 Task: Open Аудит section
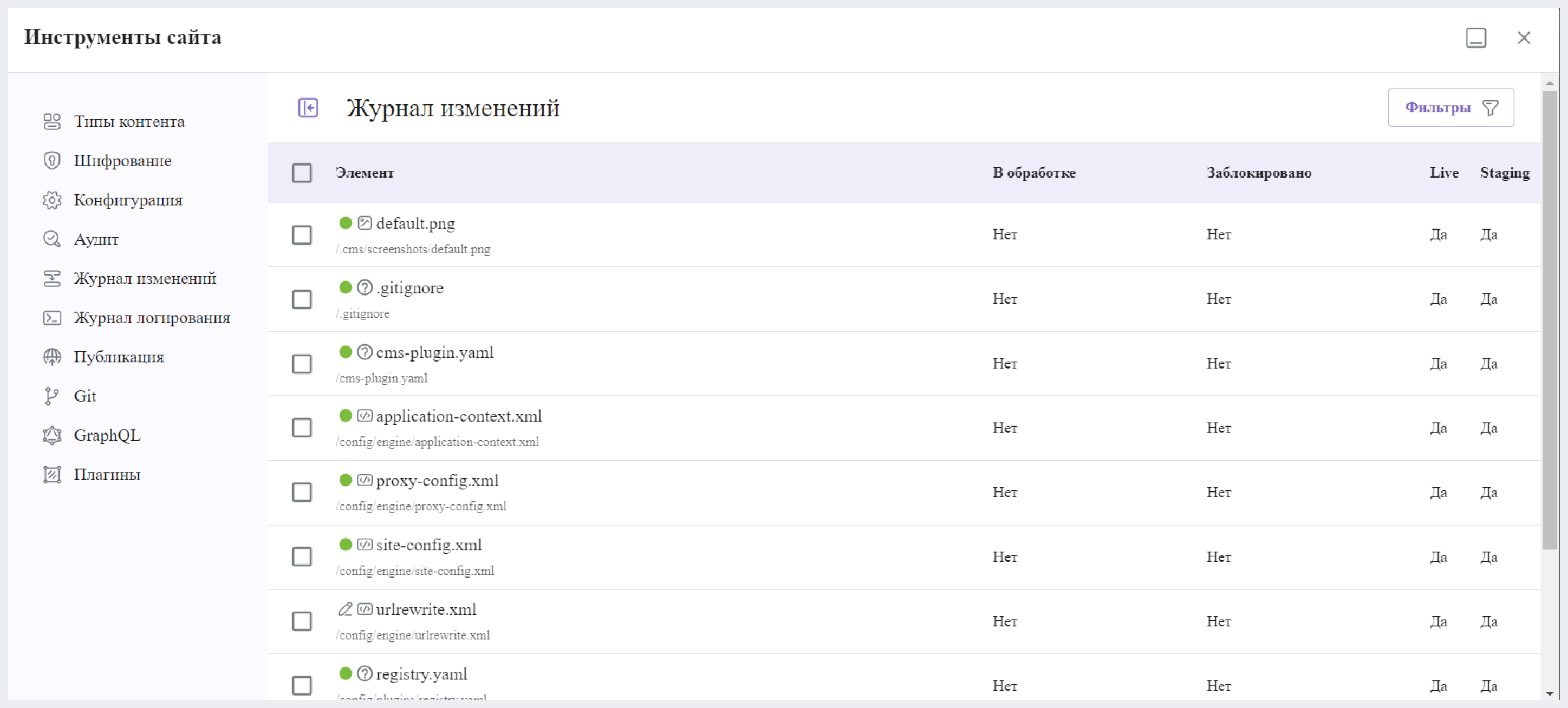[x=96, y=239]
